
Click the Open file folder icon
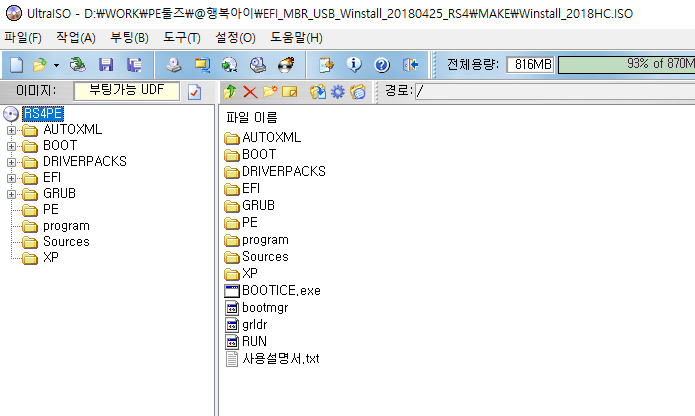pos(40,65)
